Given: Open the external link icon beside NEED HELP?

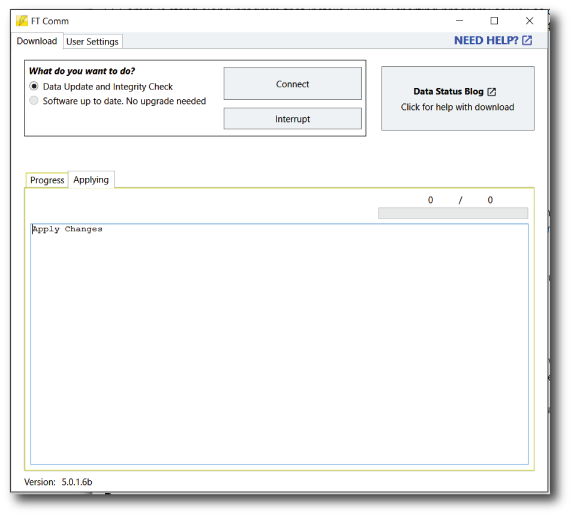Looking at the screenshot, I should 527,40.
